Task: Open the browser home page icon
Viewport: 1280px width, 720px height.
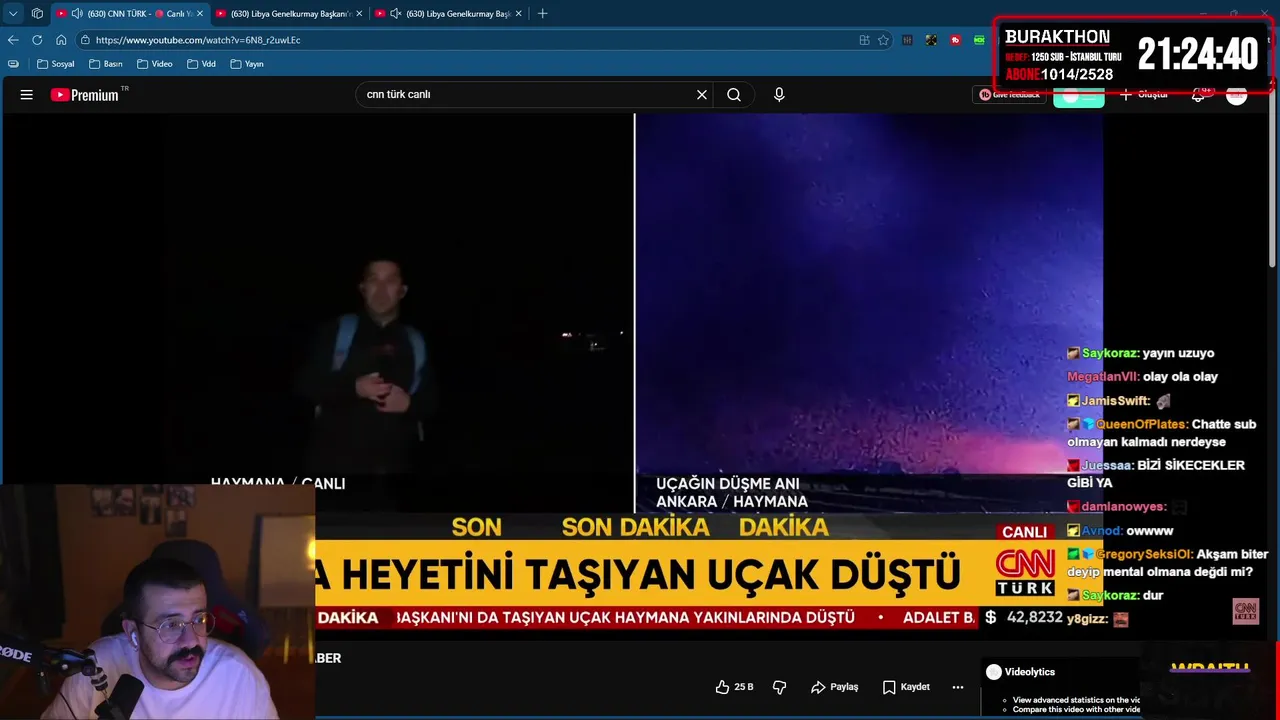Action: pos(61,40)
